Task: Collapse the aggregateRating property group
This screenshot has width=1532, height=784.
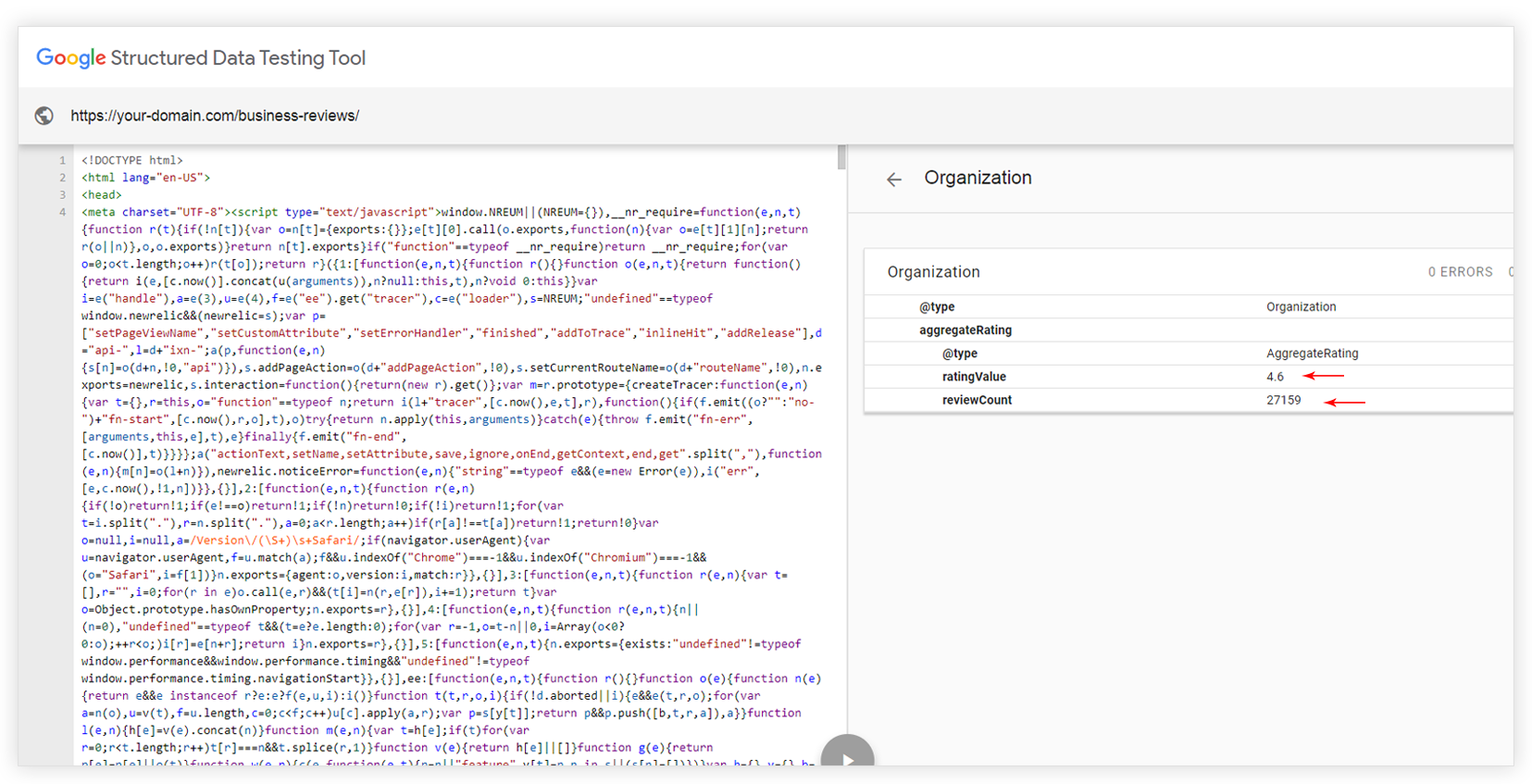Action: 965,330
